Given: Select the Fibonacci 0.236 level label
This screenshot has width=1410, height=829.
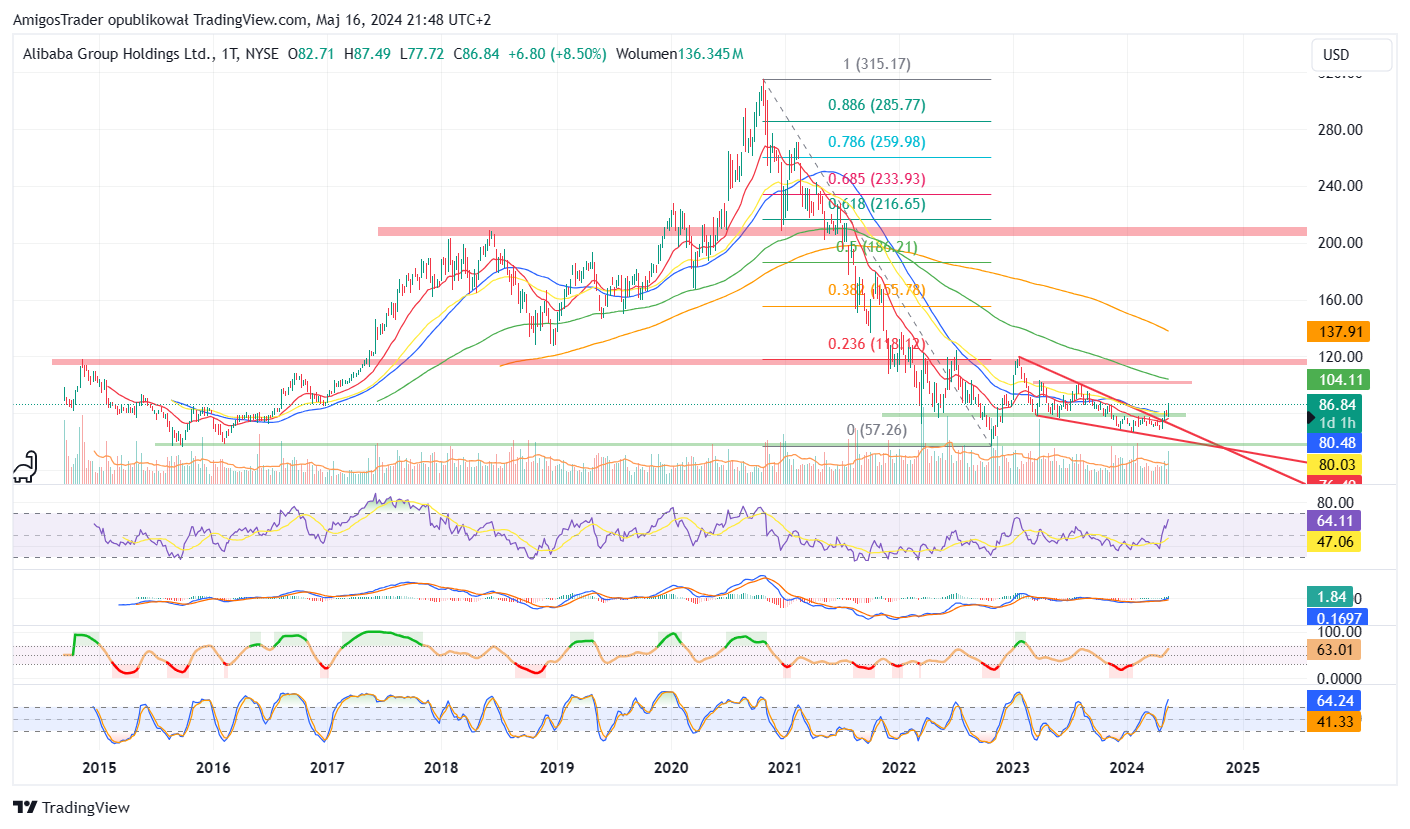Looking at the screenshot, I should [876, 344].
